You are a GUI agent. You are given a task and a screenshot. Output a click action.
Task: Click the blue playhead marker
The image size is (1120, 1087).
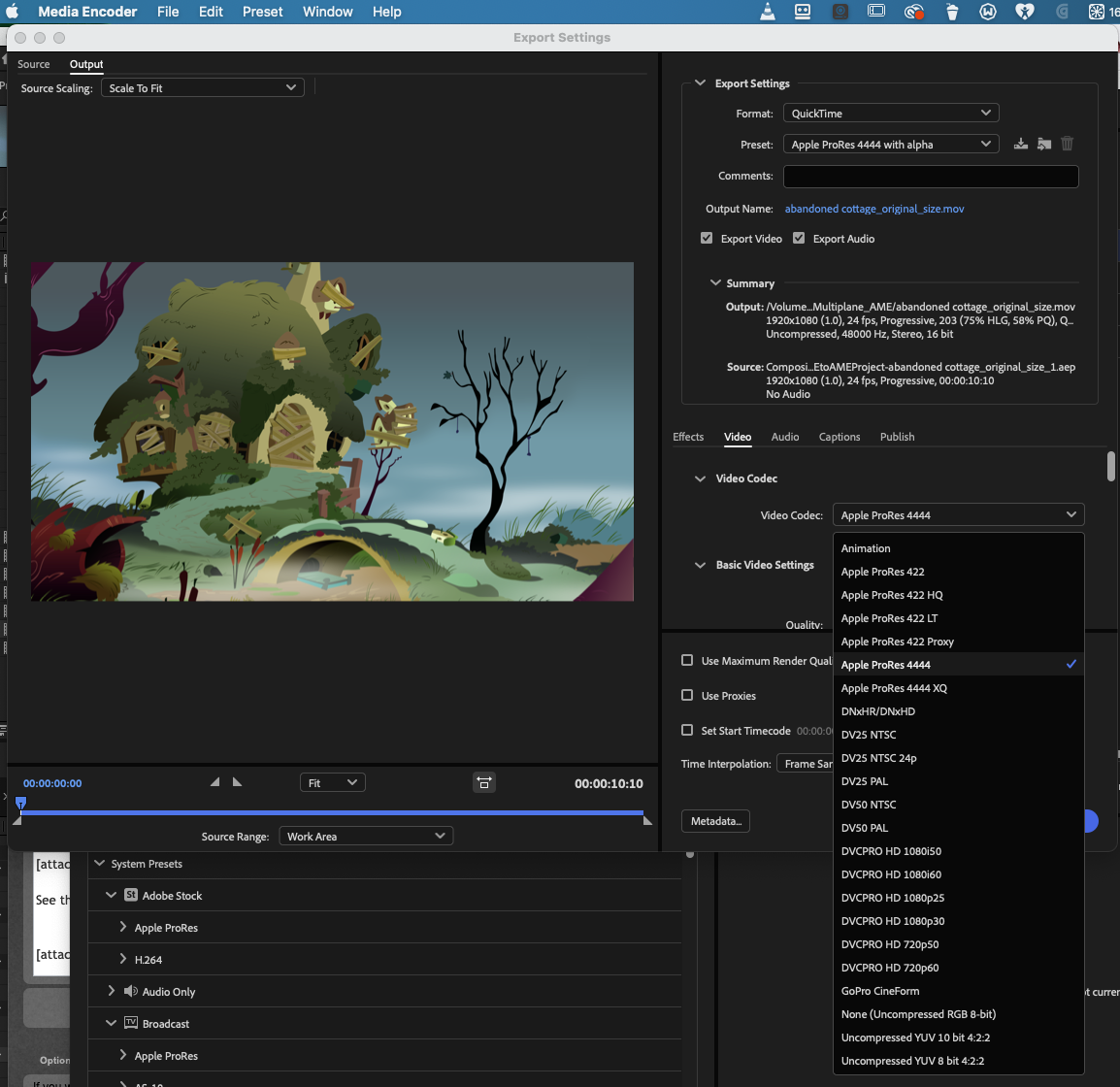[20, 803]
